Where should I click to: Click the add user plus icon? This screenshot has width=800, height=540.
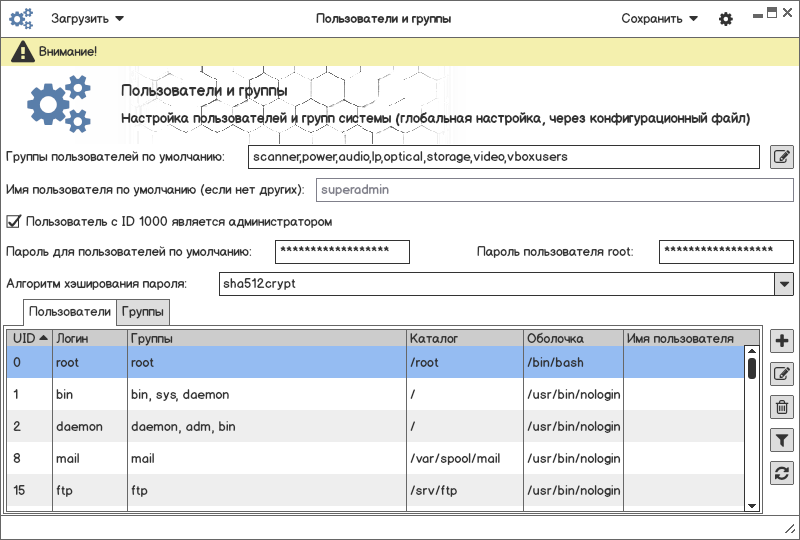(782, 341)
